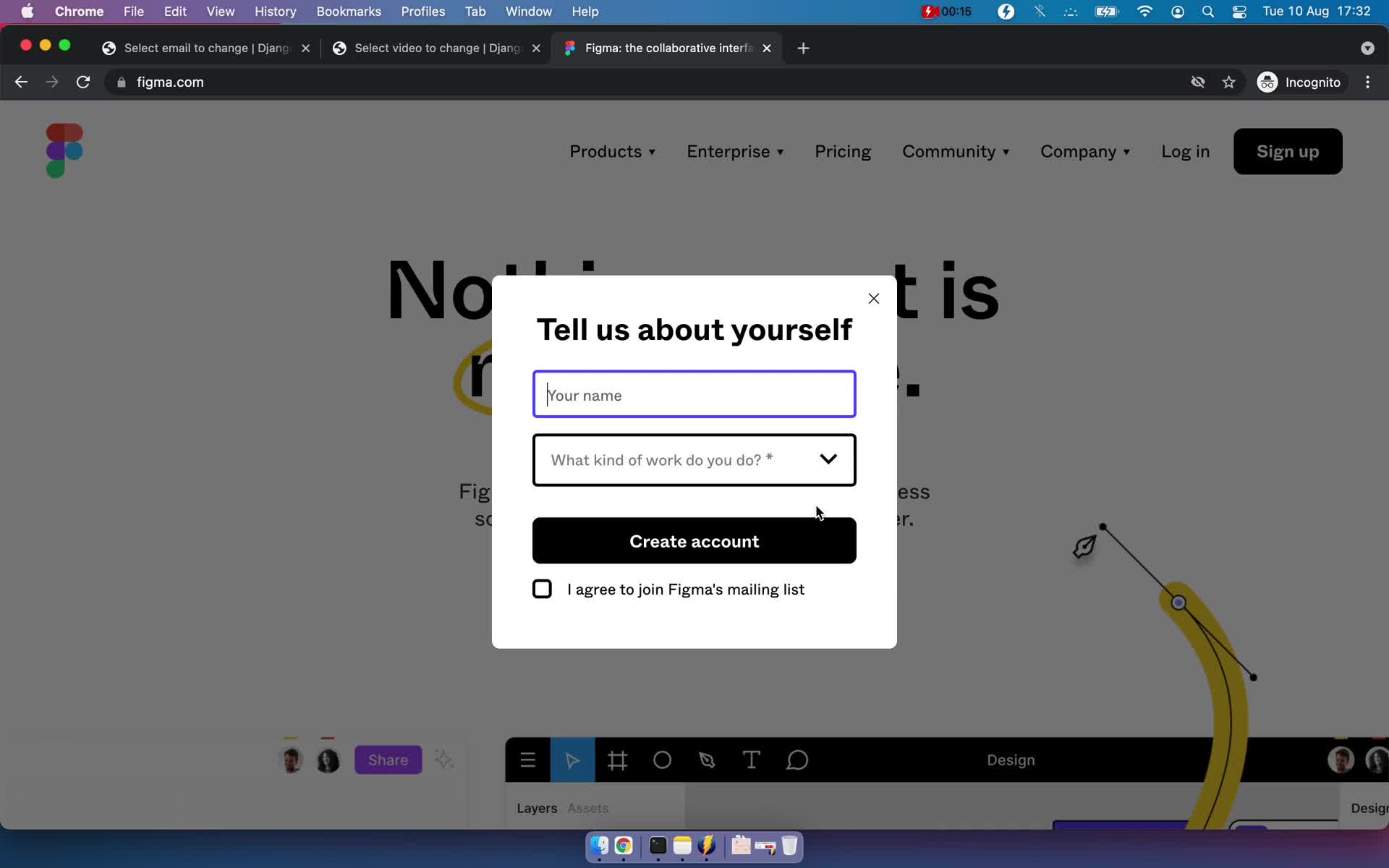Select the Move tool
The image size is (1389, 868).
572,759
